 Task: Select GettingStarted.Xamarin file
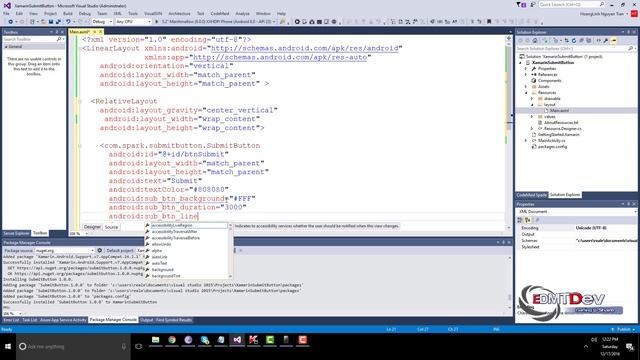pyautogui.click(x=558, y=134)
